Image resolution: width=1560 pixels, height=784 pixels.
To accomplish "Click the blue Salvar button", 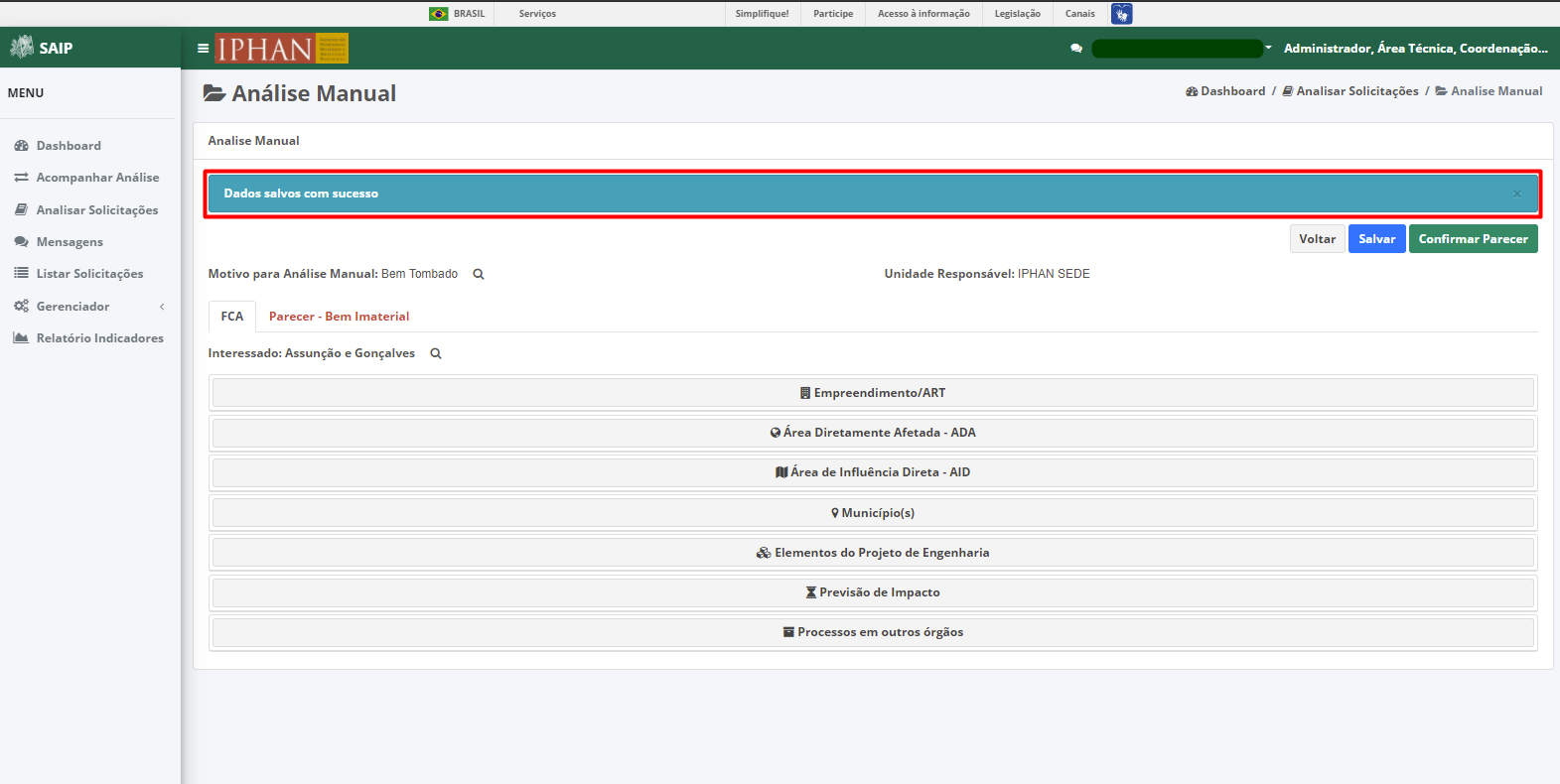I will [1377, 239].
